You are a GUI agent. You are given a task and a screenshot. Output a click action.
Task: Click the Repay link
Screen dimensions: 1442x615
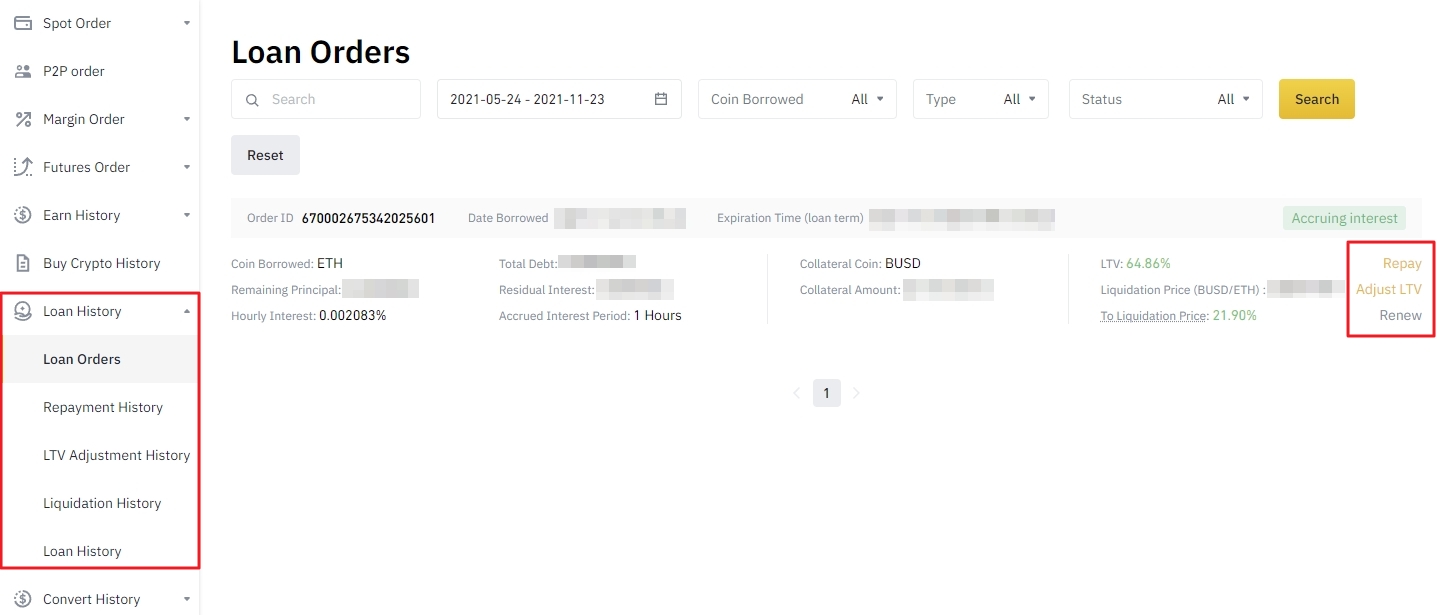click(x=1401, y=263)
